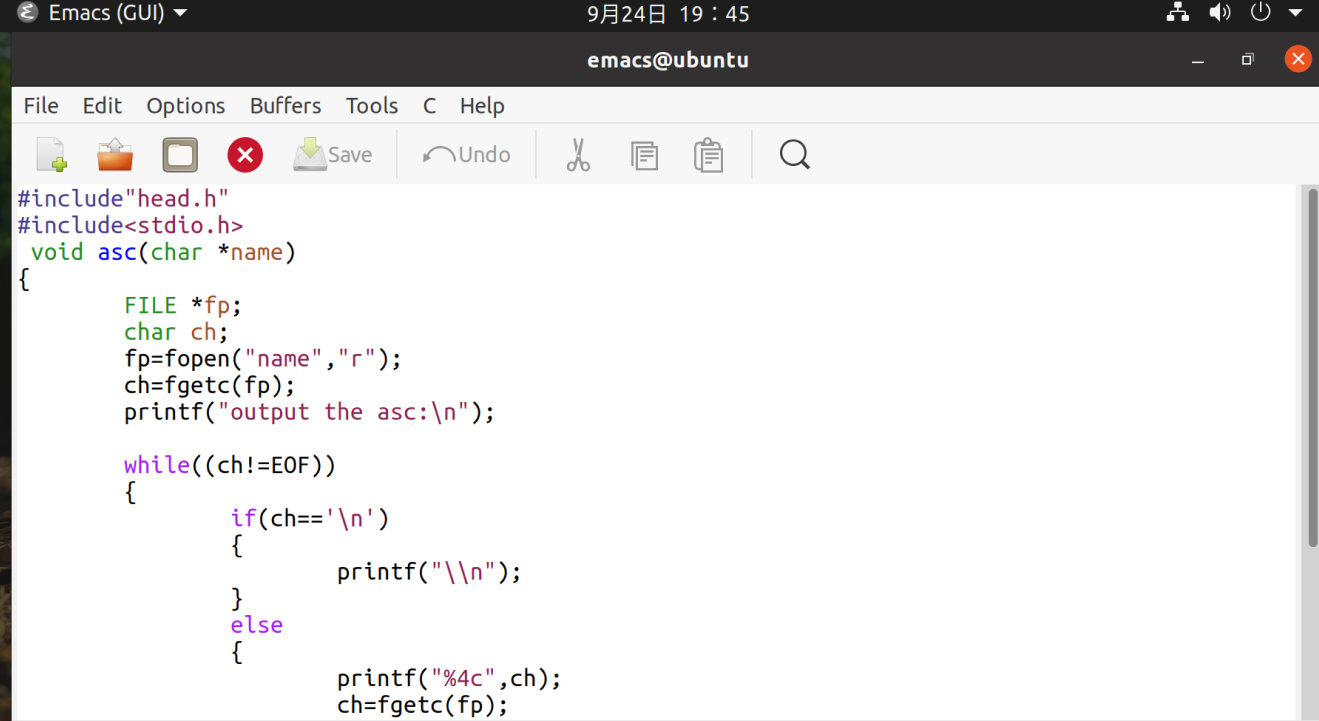Viewport: 1319px width, 721px height.
Task: Open the Options menu
Action: pos(186,106)
